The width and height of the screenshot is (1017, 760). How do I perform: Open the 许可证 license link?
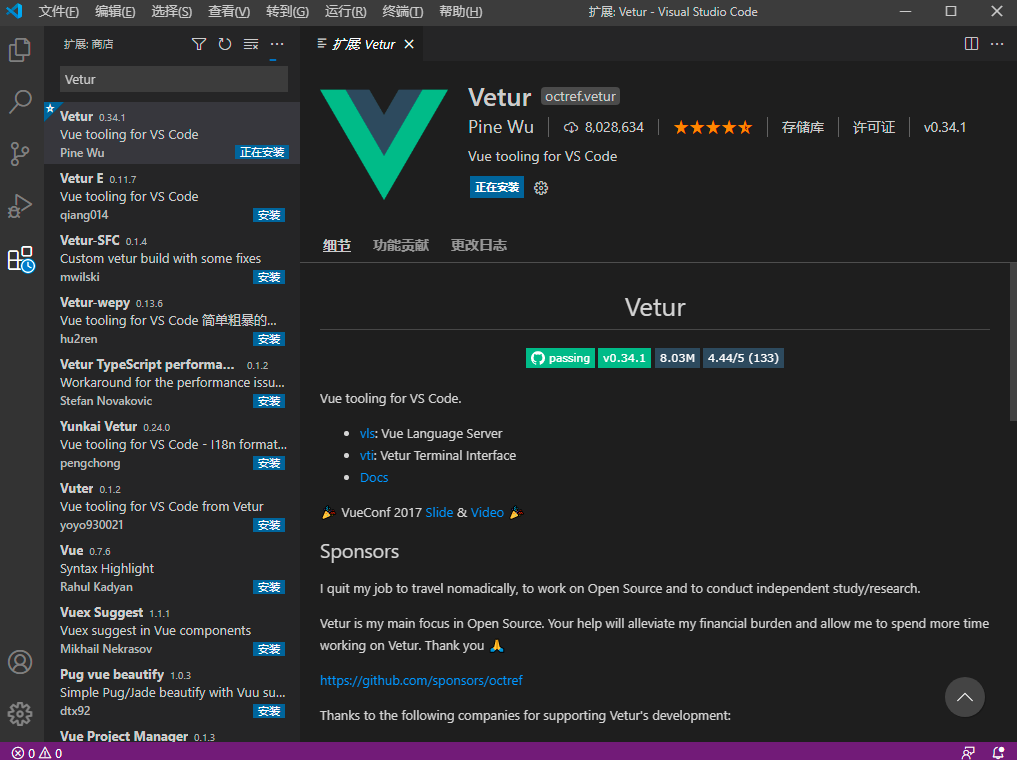(x=874, y=127)
